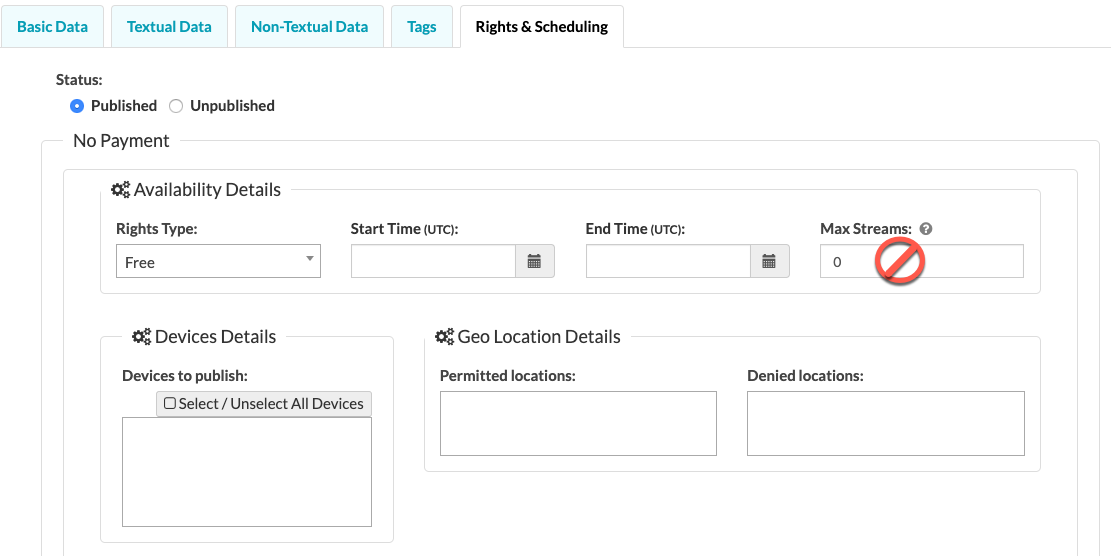Click the Rights Type label
The width and height of the screenshot is (1111, 556).
[157, 229]
